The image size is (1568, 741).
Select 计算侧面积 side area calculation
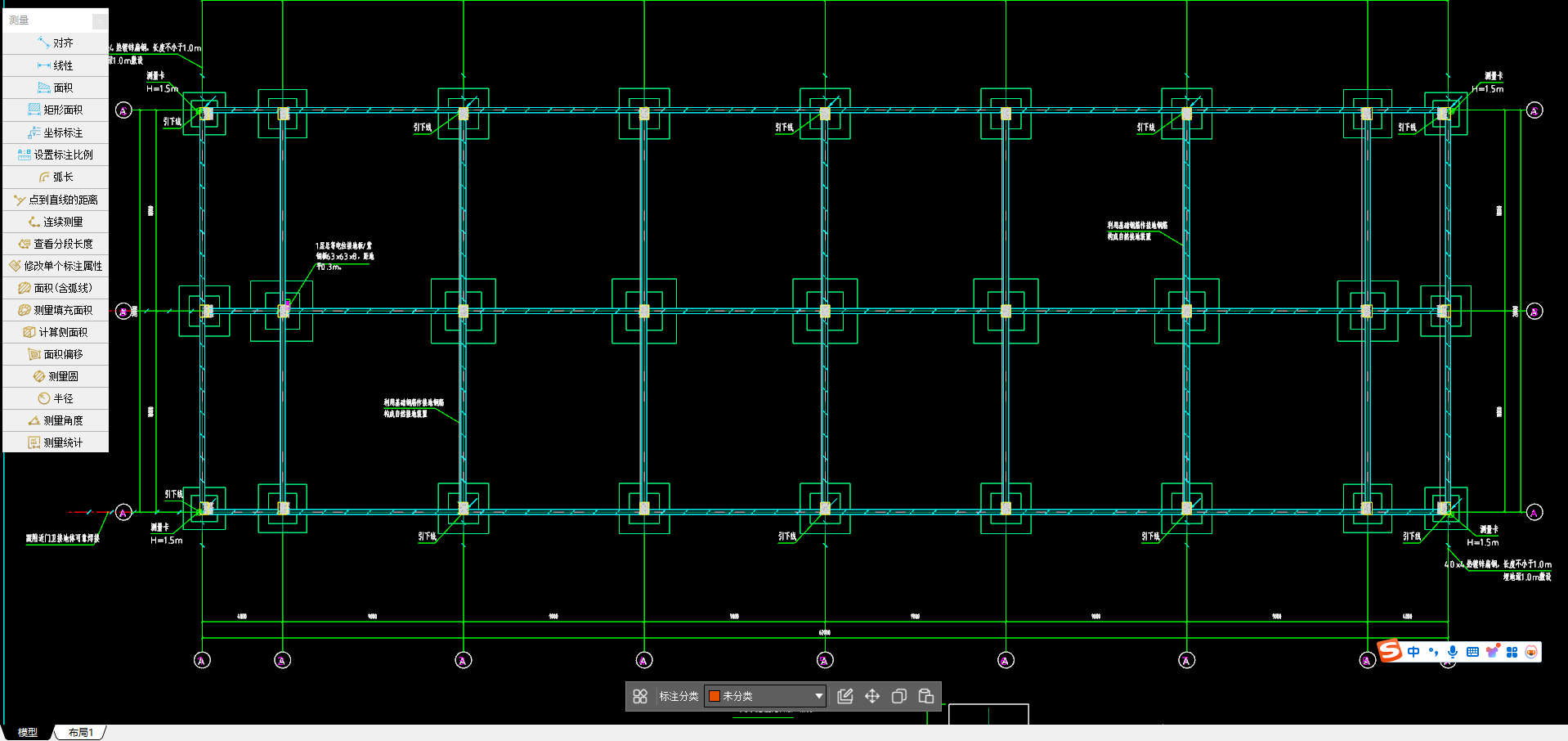pyautogui.click(x=56, y=332)
